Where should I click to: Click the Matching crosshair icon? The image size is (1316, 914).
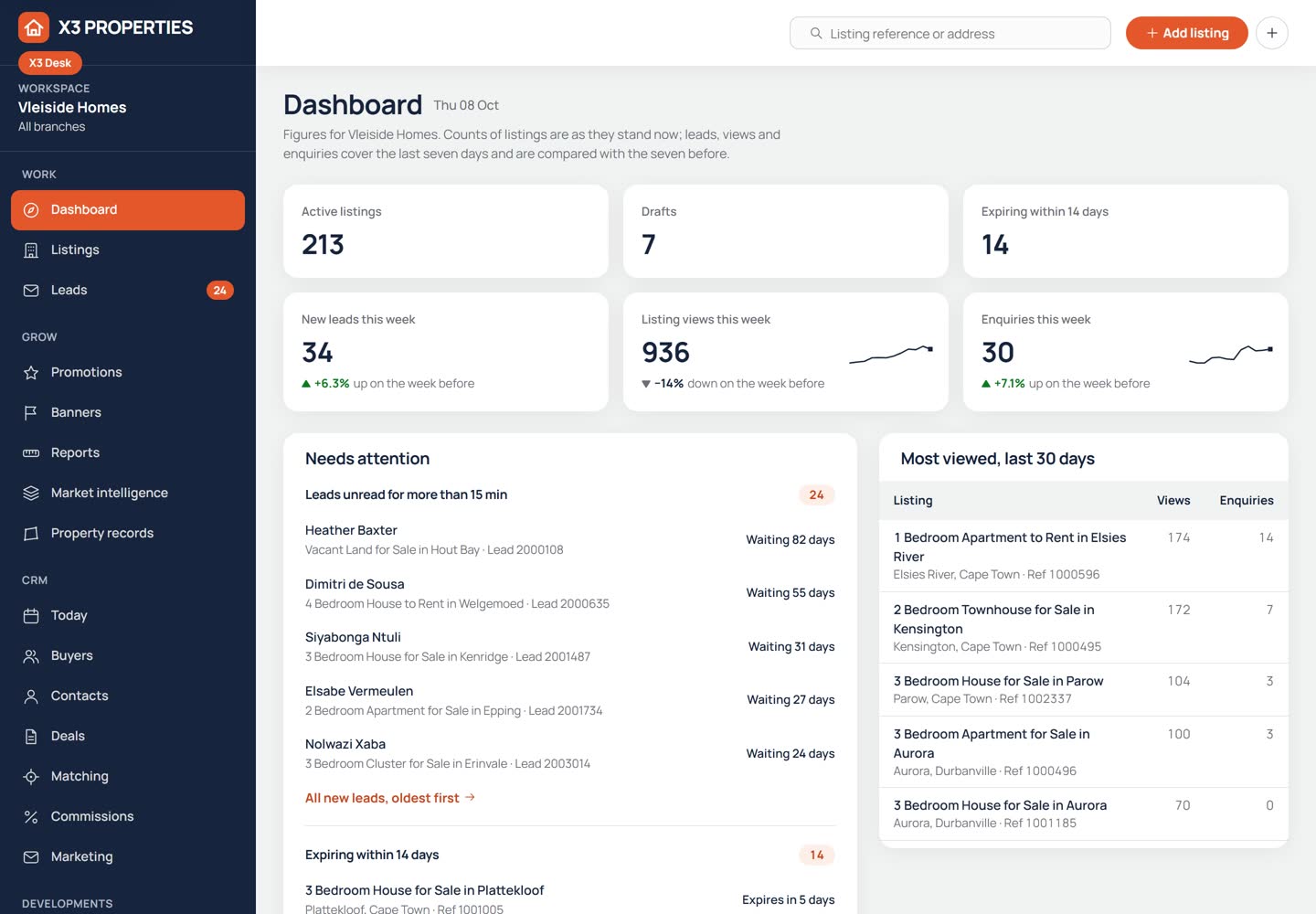point(31,777)
